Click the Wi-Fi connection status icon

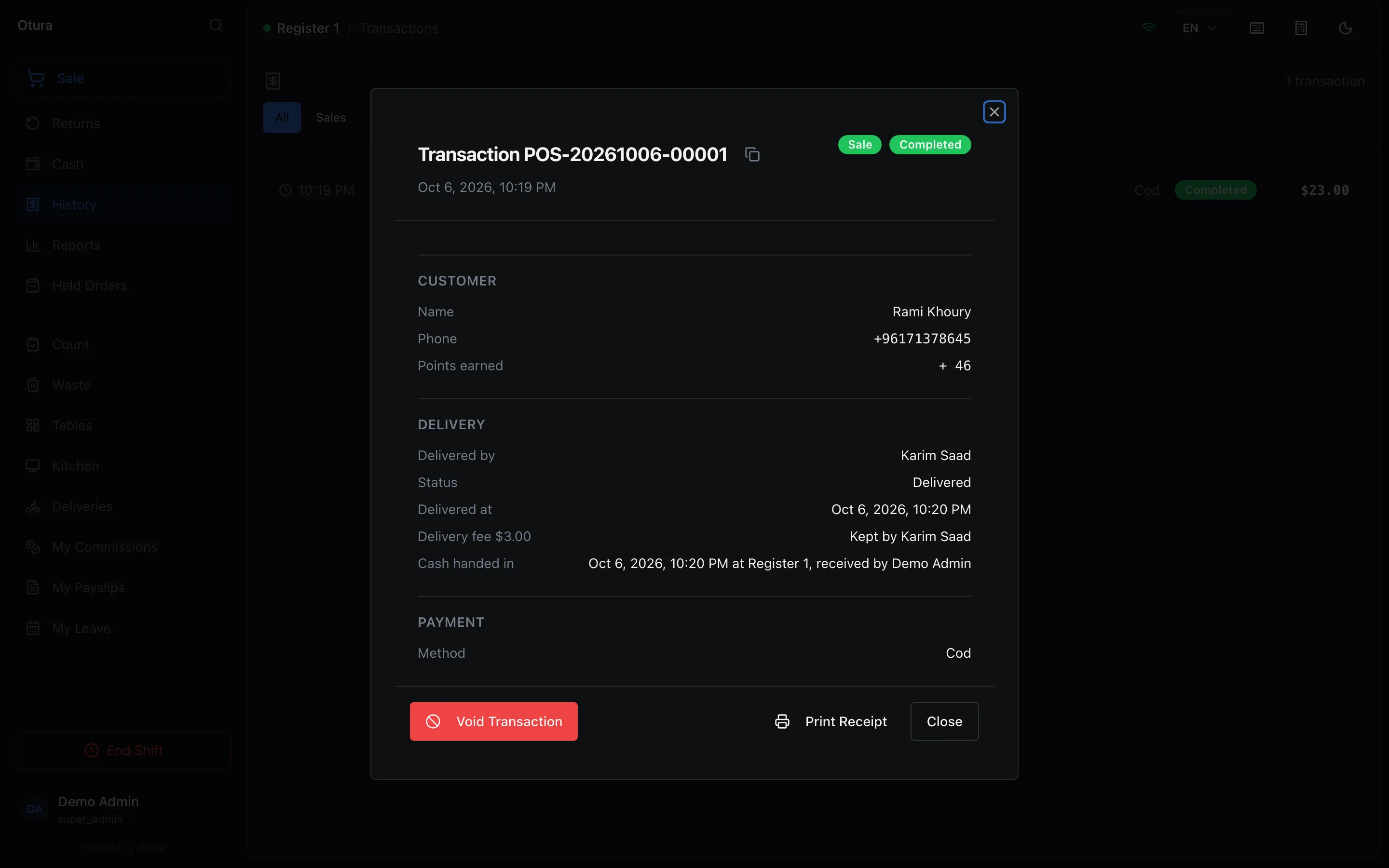[x=1148, y=27]
